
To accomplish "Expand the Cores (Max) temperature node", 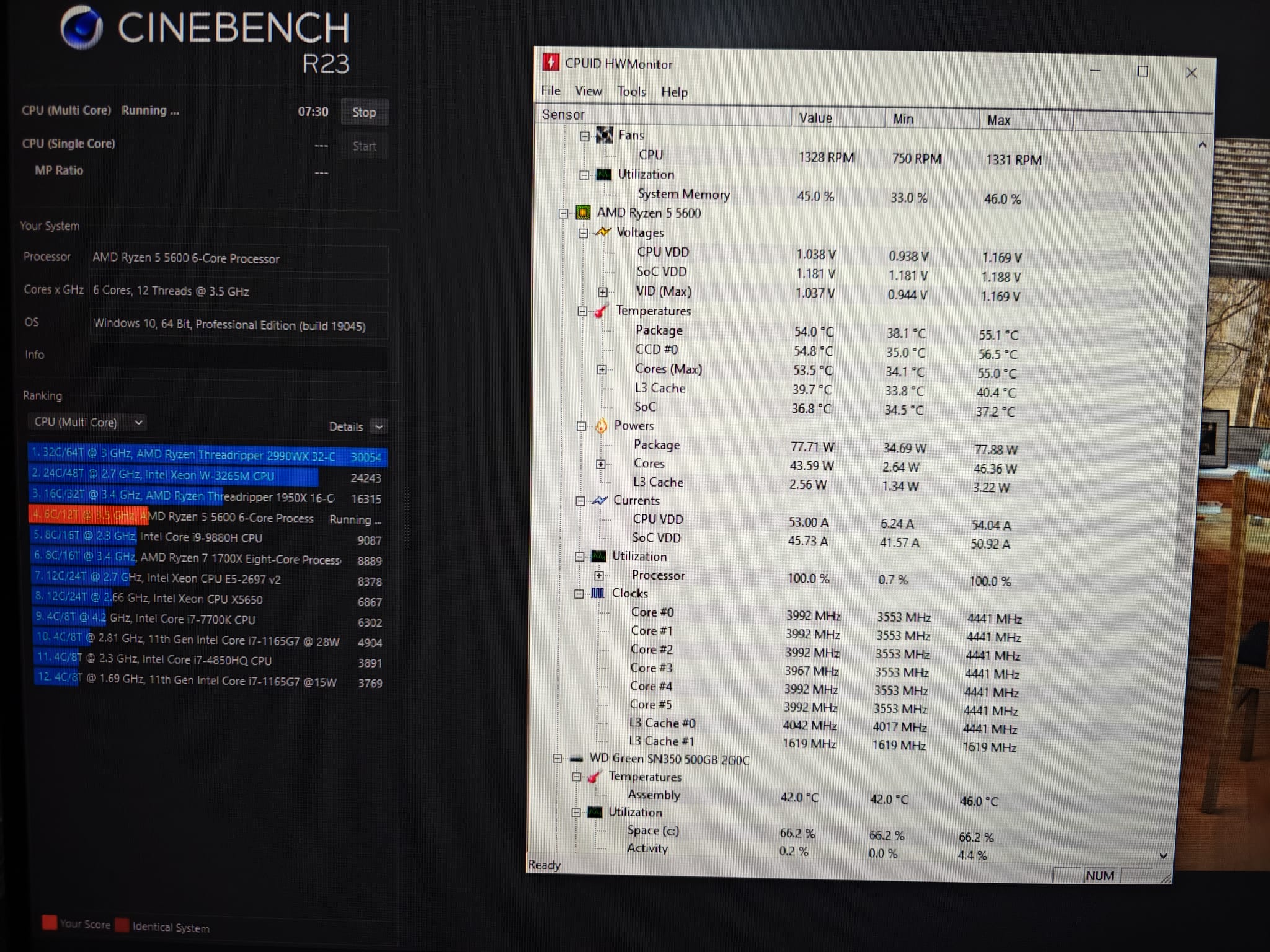I will [602, 369].
